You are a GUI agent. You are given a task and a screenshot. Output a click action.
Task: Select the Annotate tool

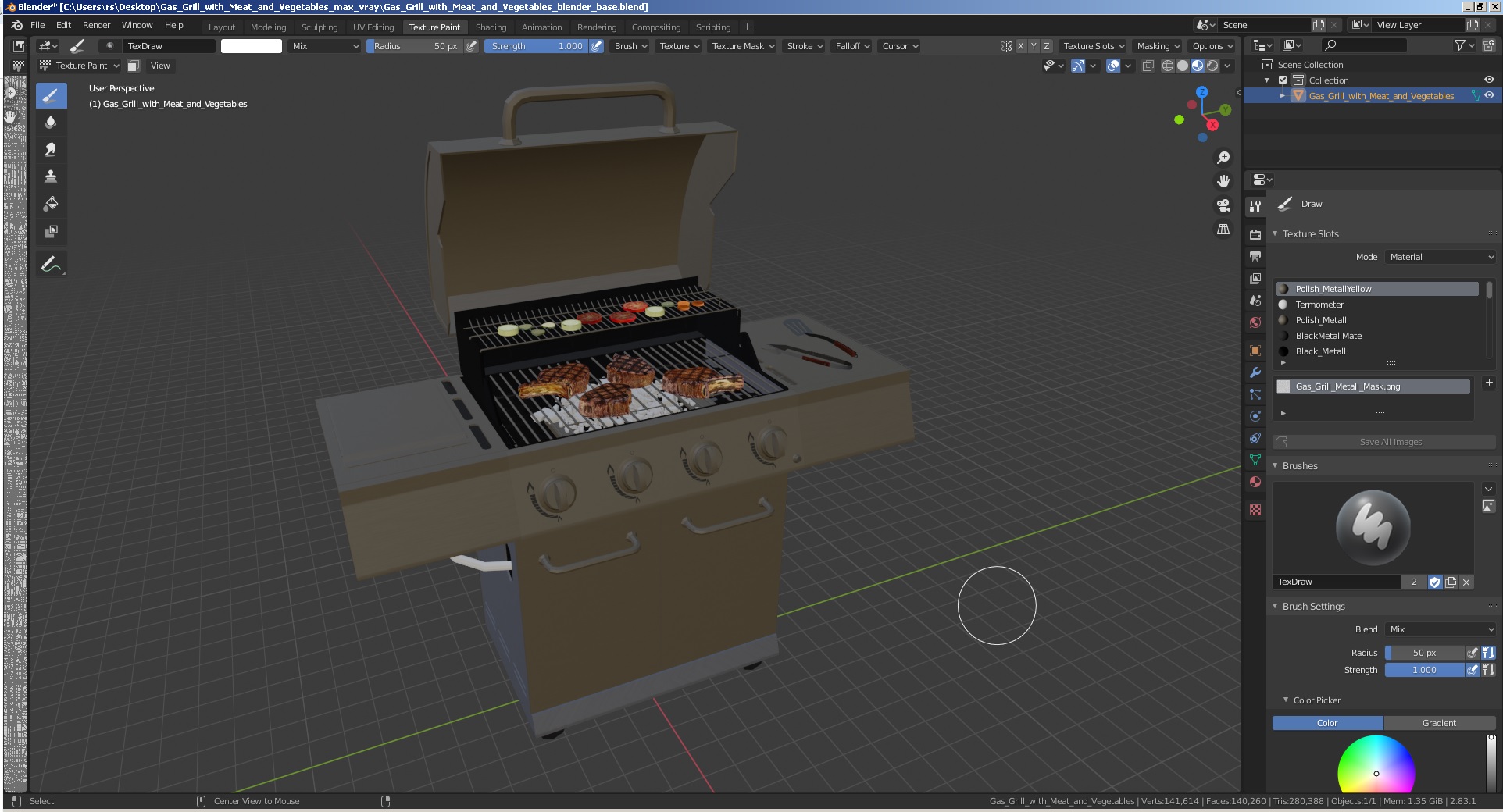tap(51, 265)
